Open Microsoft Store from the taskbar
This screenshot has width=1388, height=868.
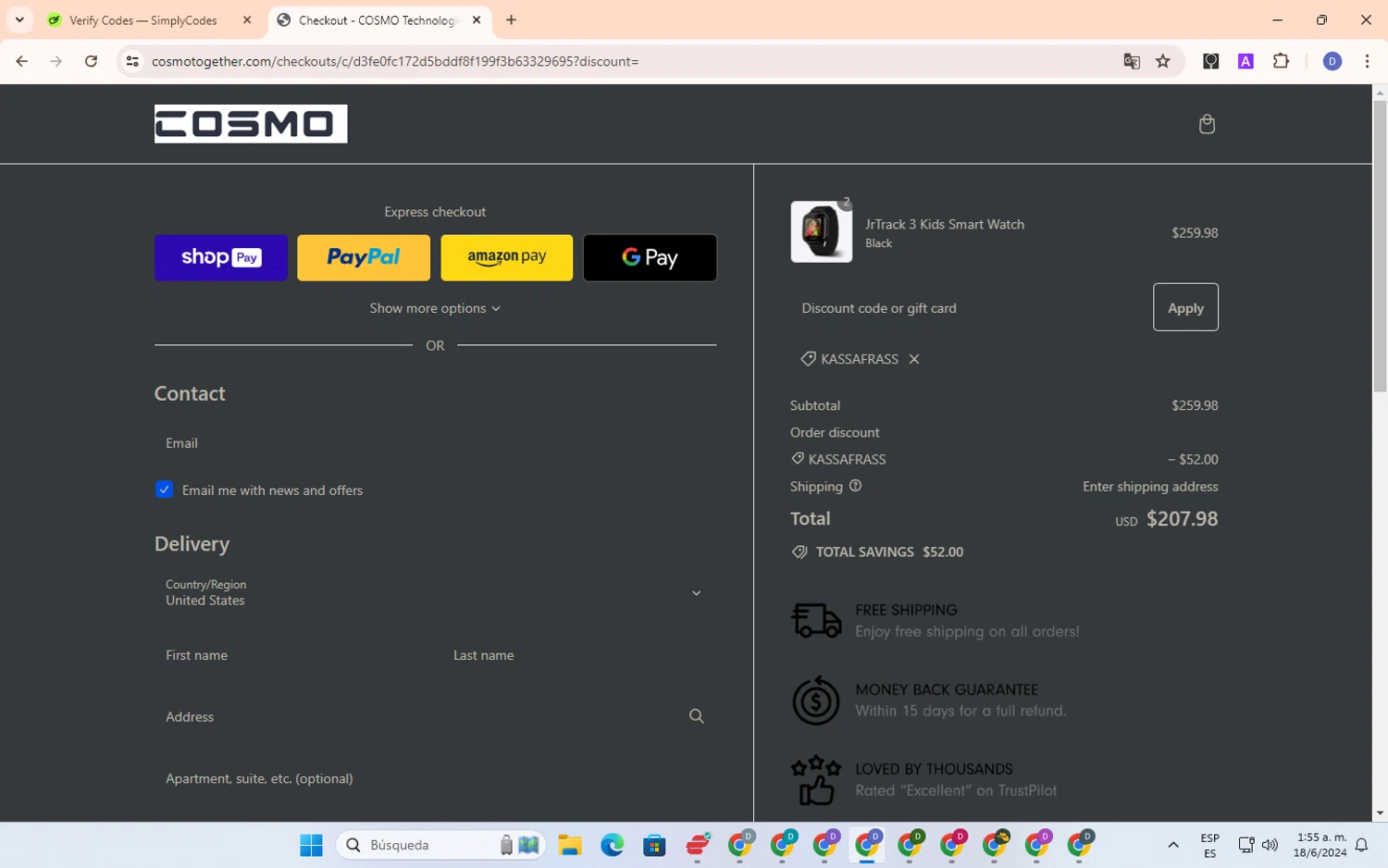[x=654, y=845]
